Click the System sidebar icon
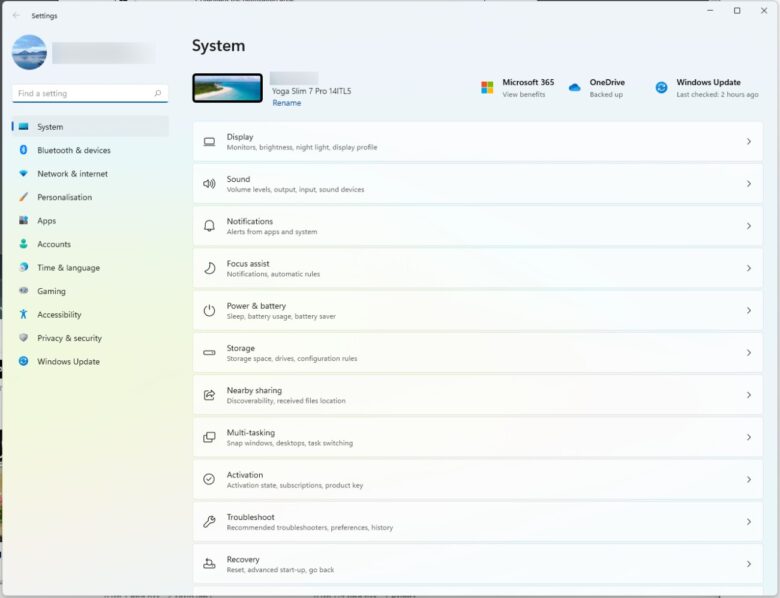This screenshot has width=780, height=598. pyautogui.click(x=23, y=126)
